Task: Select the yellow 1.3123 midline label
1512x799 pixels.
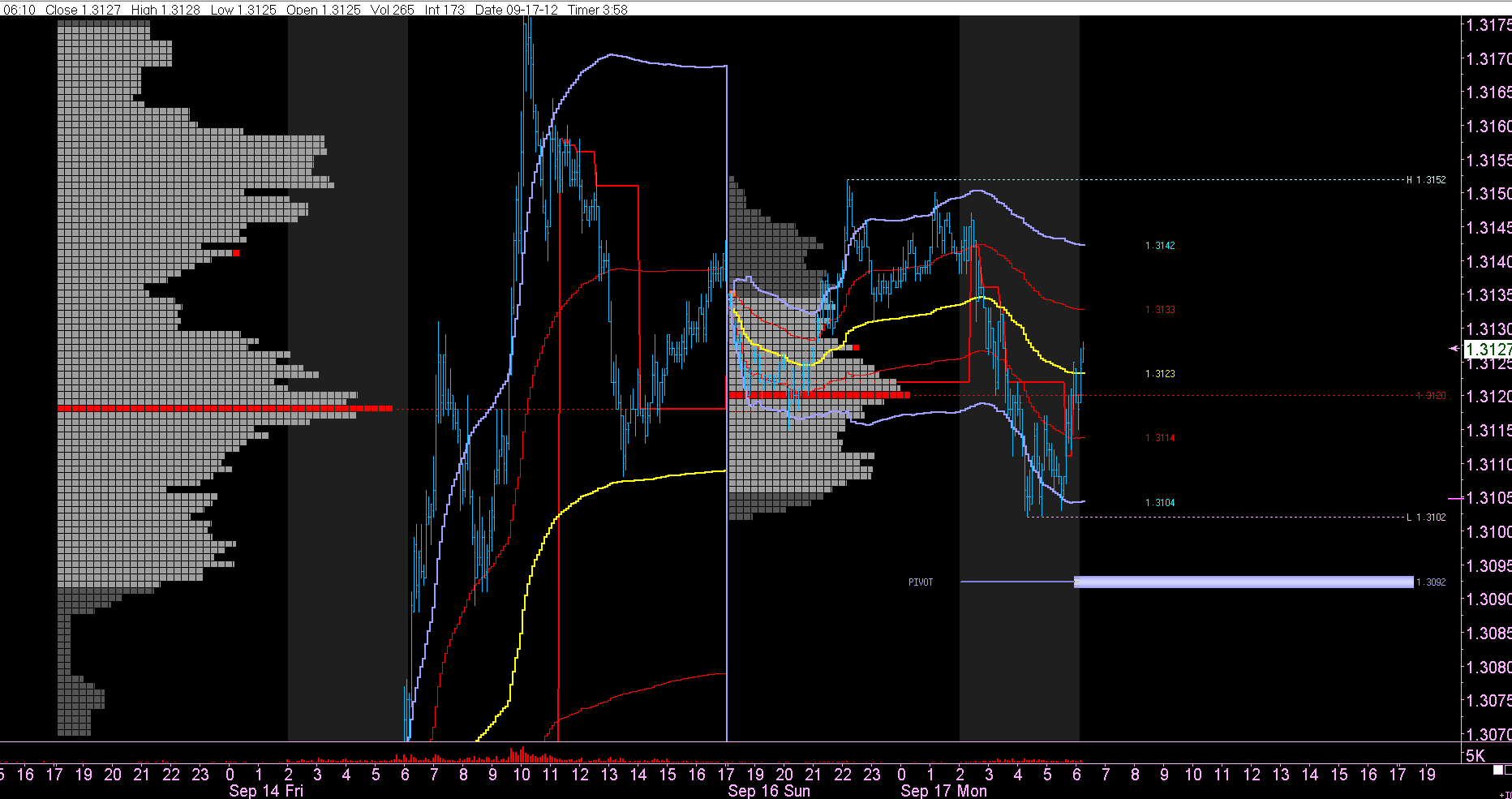Action: pyautogui.click(x=1160, y=374)
